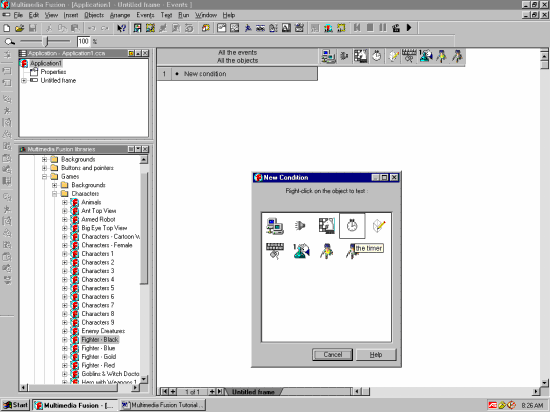
Task: Collapse the Characters folder
Action: point(54,194)
